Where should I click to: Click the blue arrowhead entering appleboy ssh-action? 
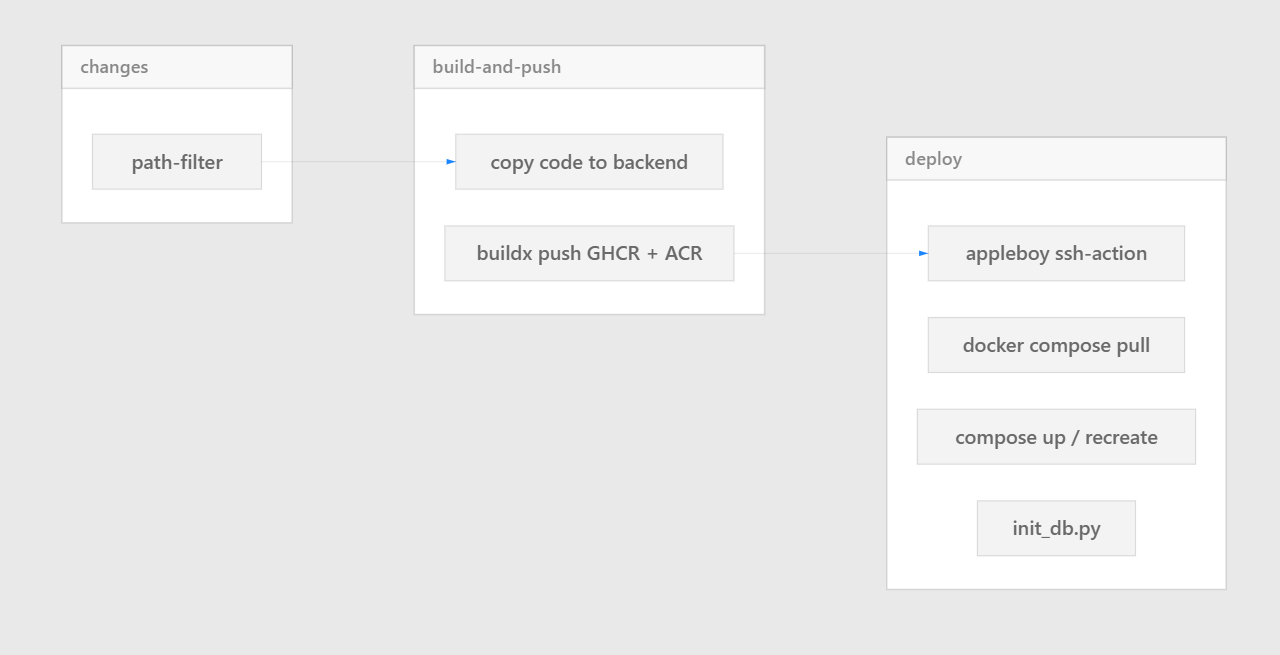click(x=924, y=254)
